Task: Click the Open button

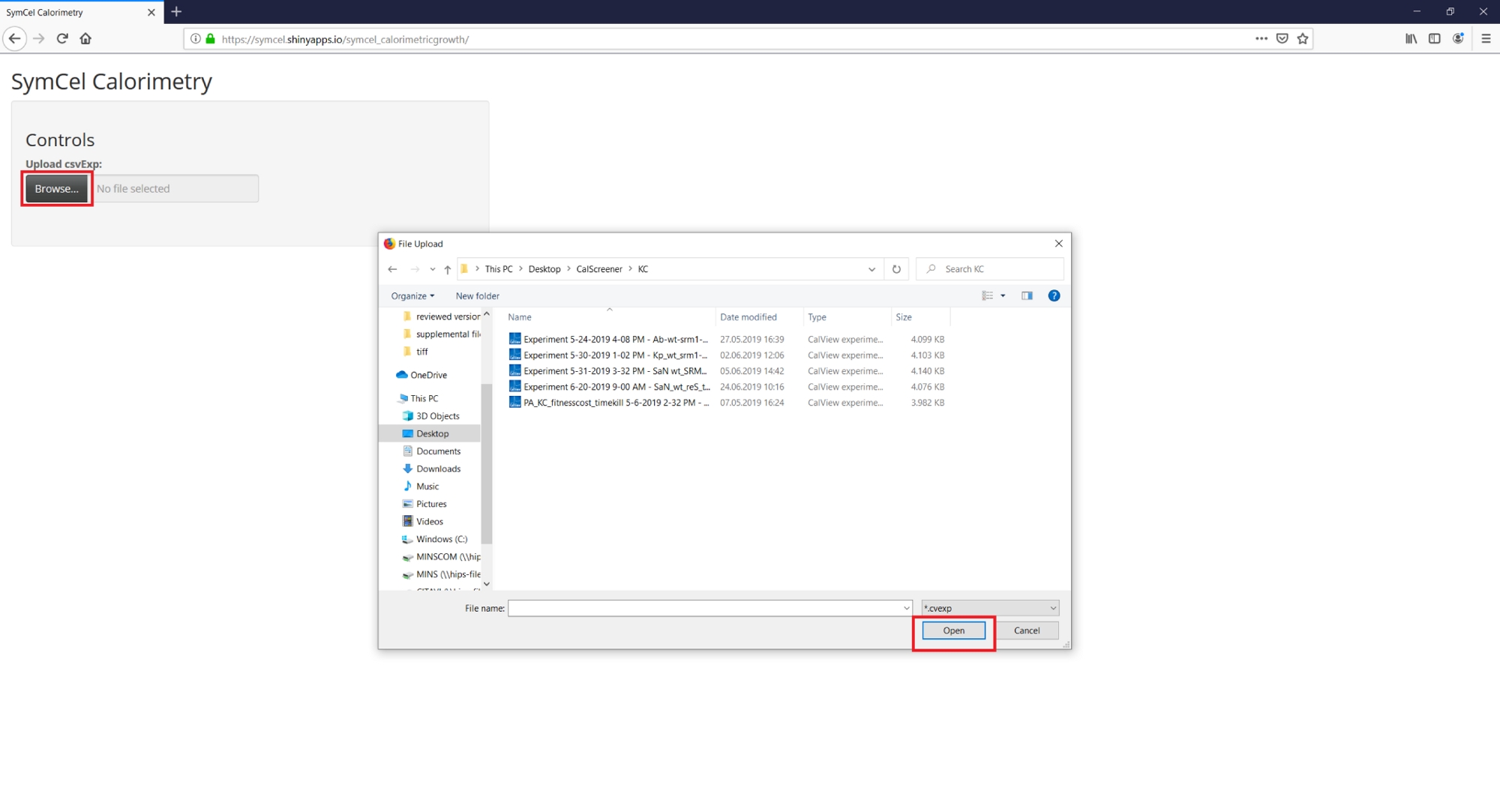Action: (953, 631)
